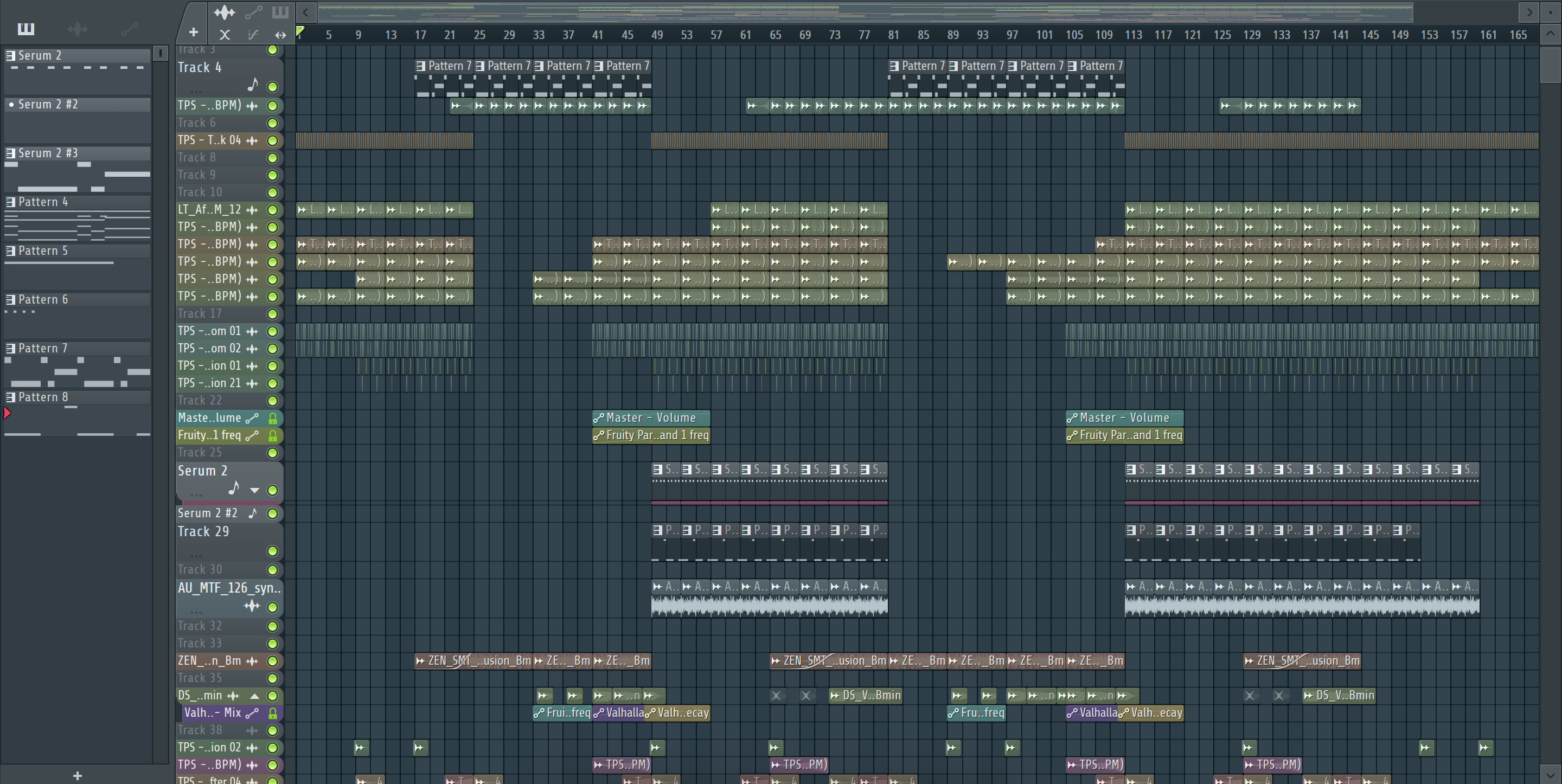
Task: Click the horizontal song overview scrollbar at top
Action: pos(866,11)
